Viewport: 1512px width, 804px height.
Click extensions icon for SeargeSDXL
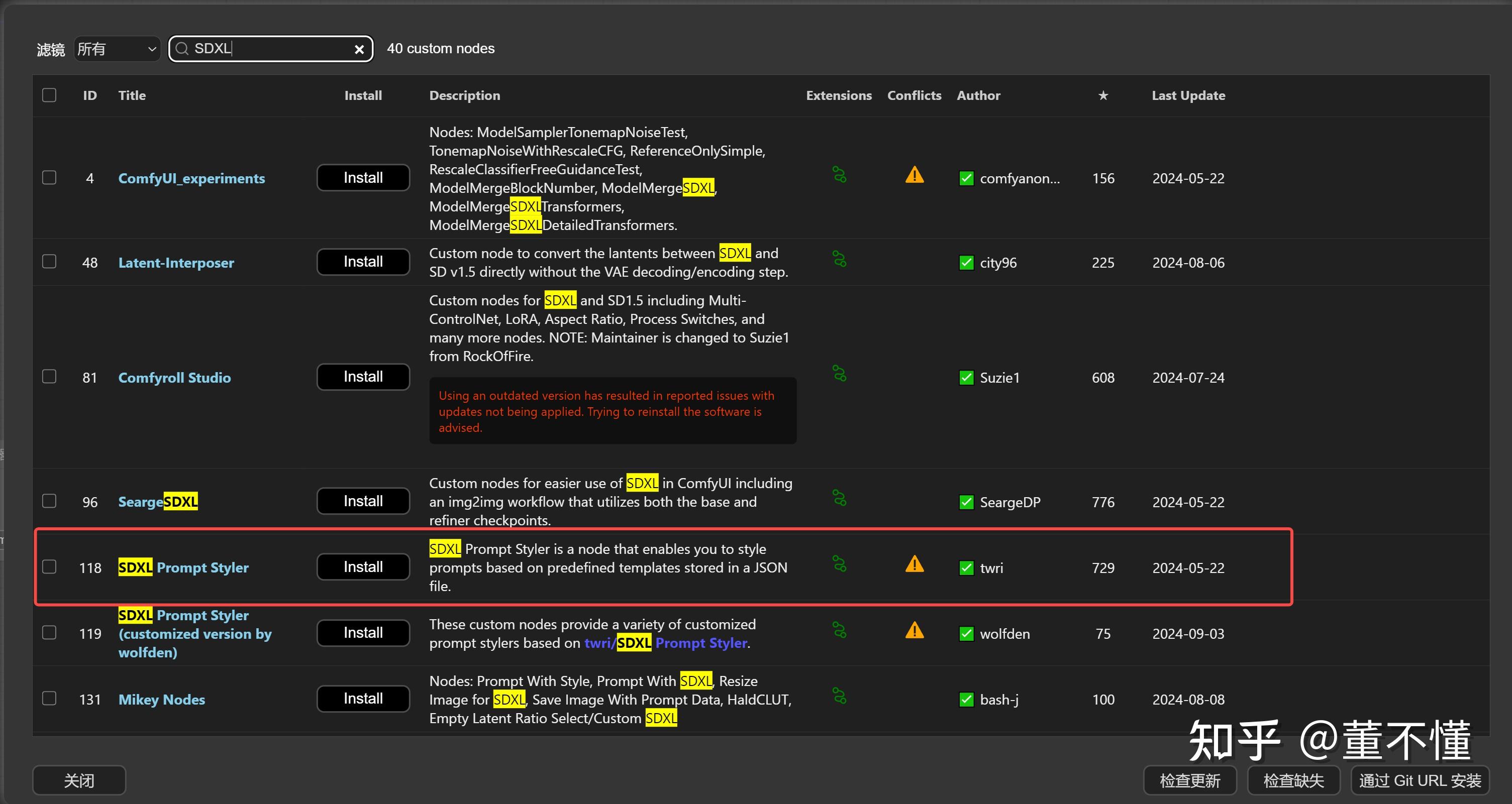(839, 499)
